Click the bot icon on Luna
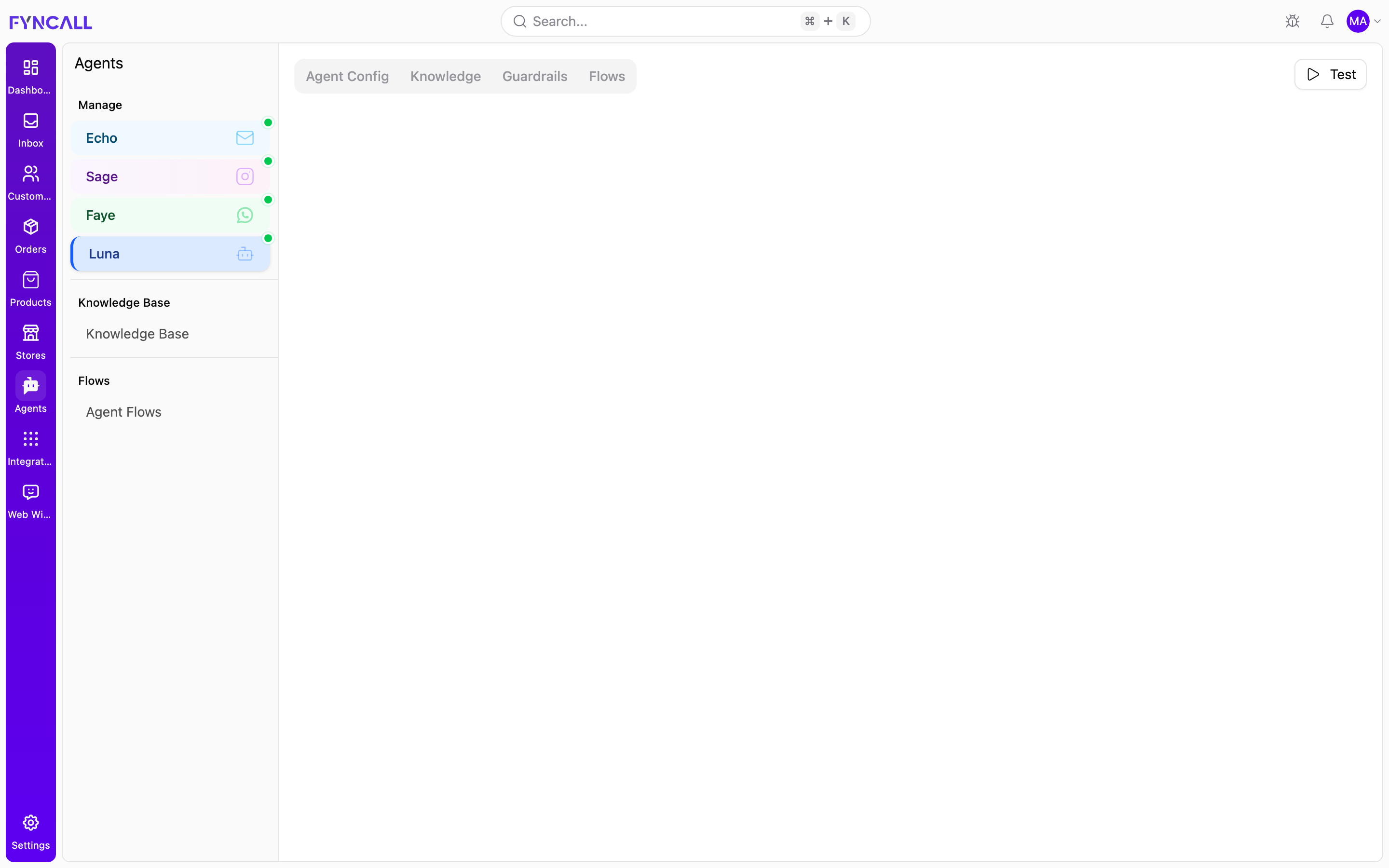Screen dimensions: 1389x868 click(x=245, y=254)
